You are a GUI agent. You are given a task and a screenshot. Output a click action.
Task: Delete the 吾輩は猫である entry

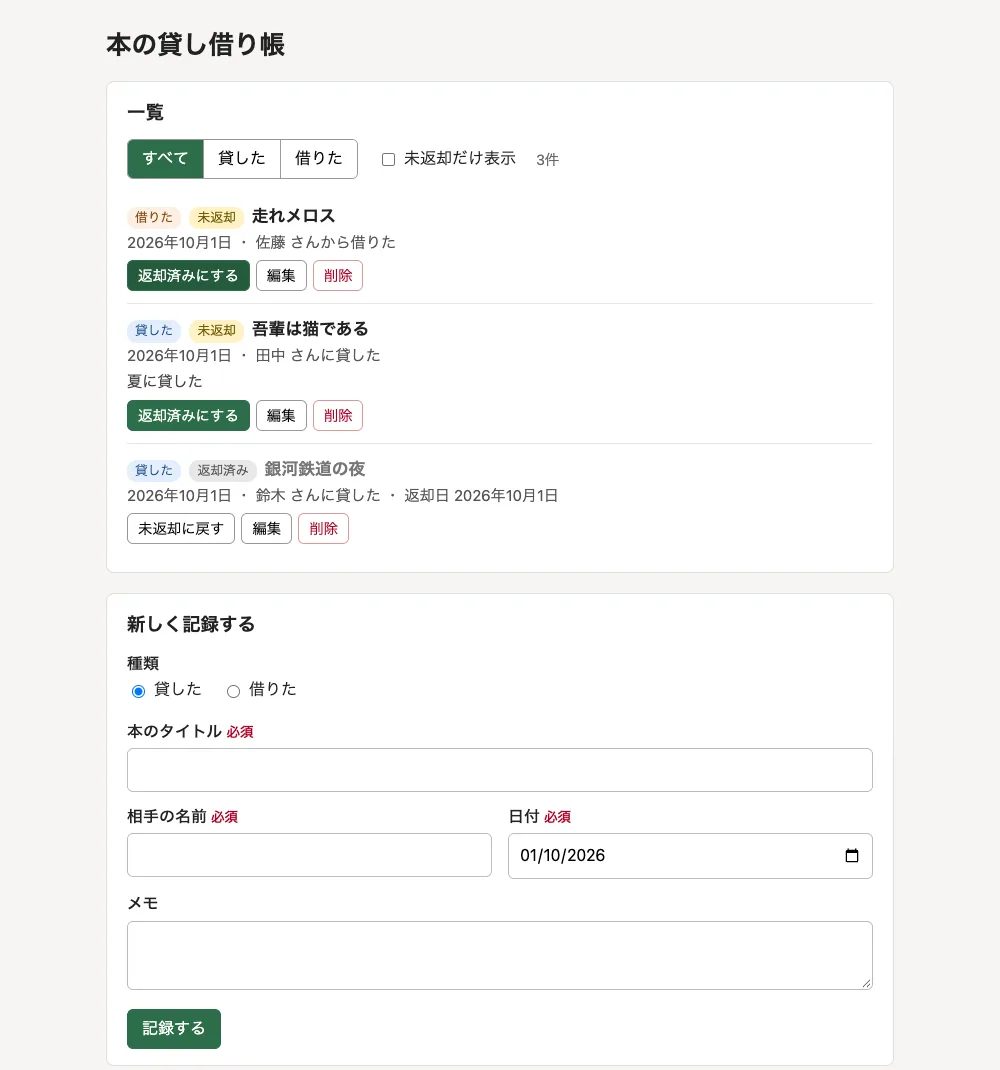point(338,415)
